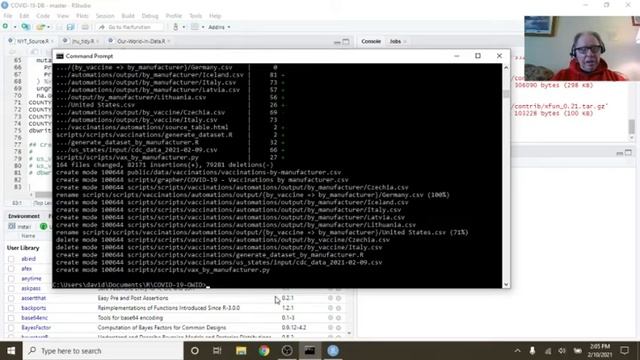Screen dimensions: 640x360
Task: Check the BayesFactor package checkbox
Action: pyautogui.click(x=11, y=328)
